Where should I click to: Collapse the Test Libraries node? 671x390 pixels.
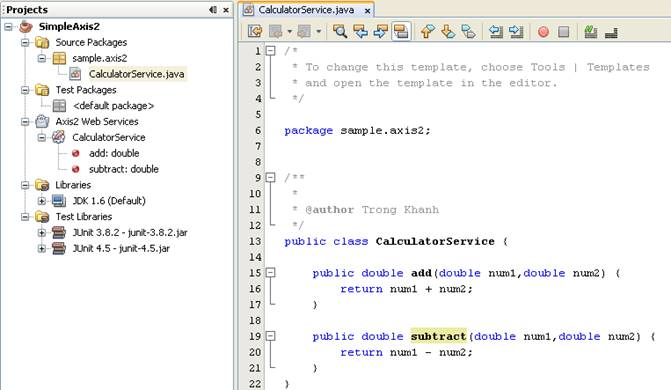click(25, 217)
